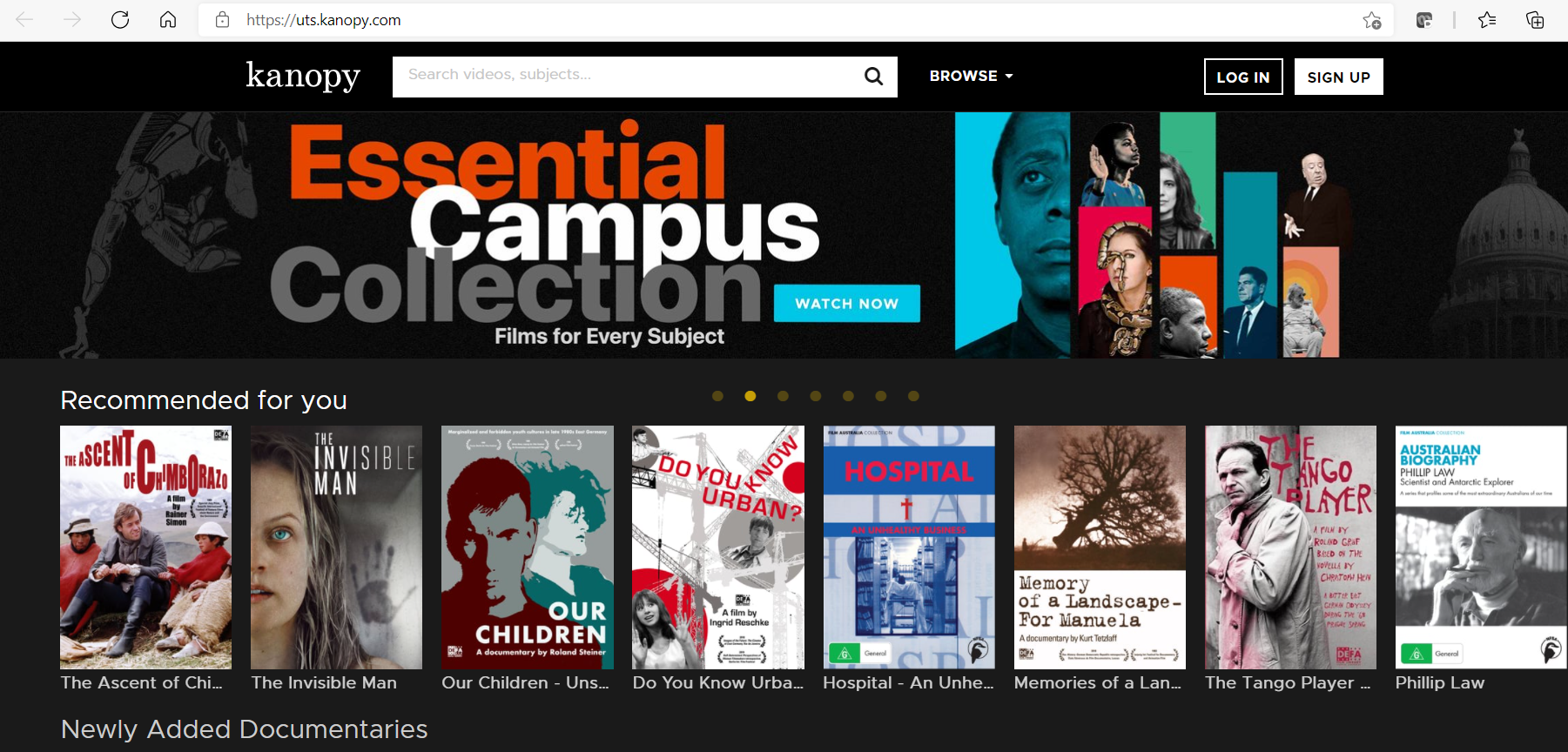The image size is (1568, 752).
Task: Open Hospital An Unhealthy Business poster
Action: pos(909,547)
